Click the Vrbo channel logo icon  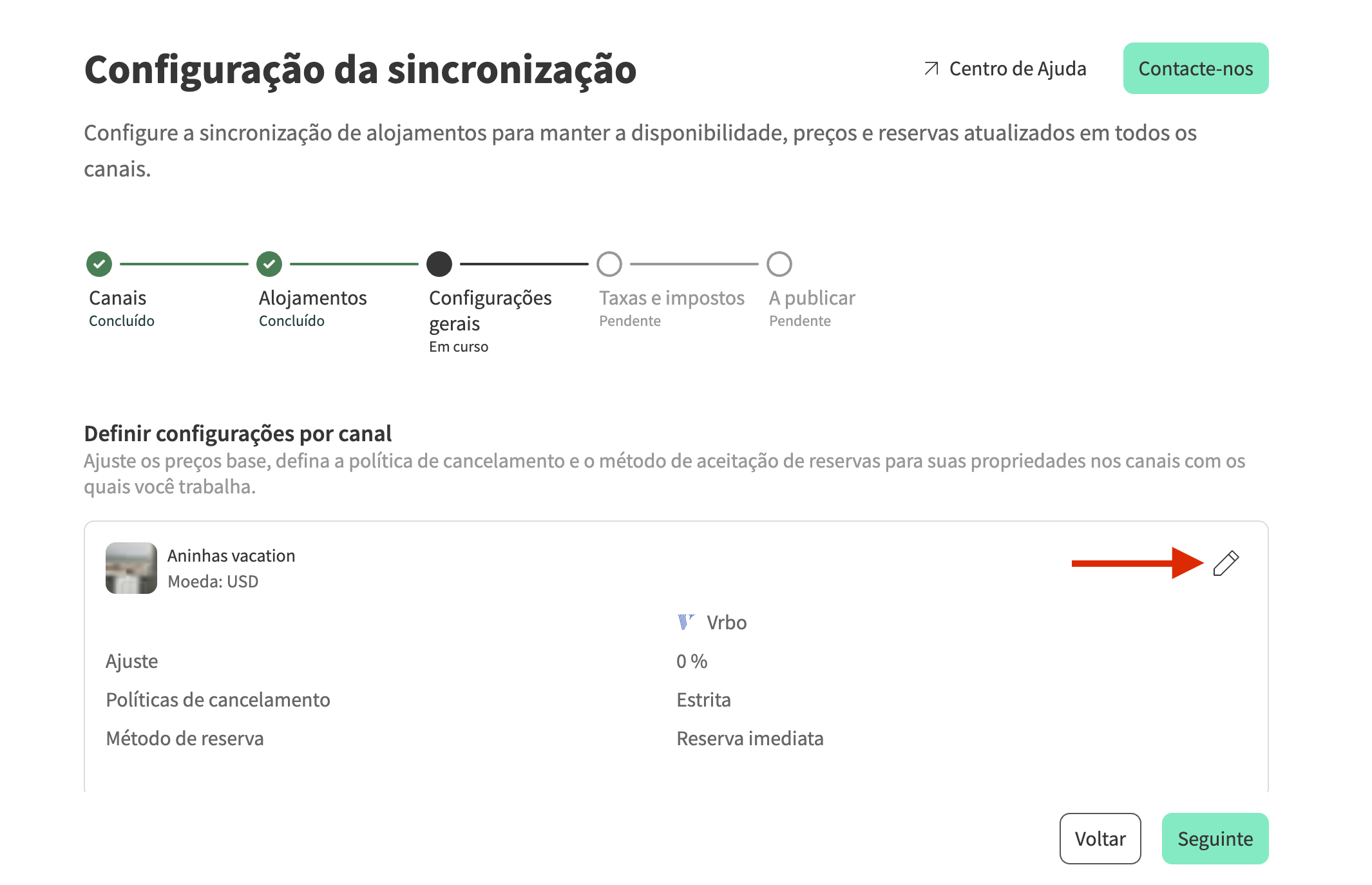(x=686, y=622)
